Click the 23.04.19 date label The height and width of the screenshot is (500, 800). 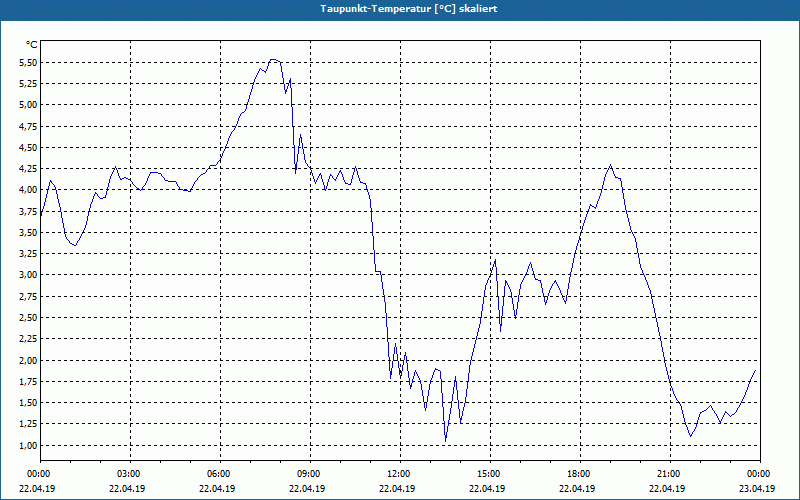(757, 488)
